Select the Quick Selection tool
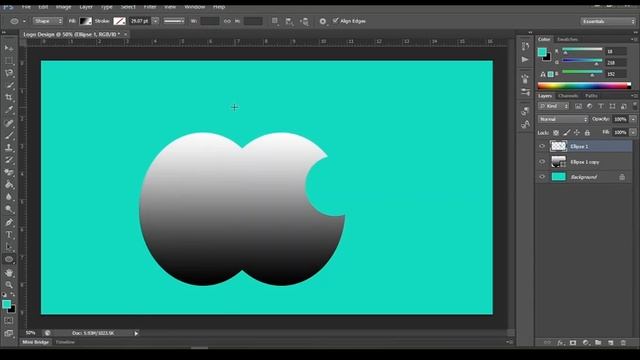 pyautogui.click(x=9, y=85)
